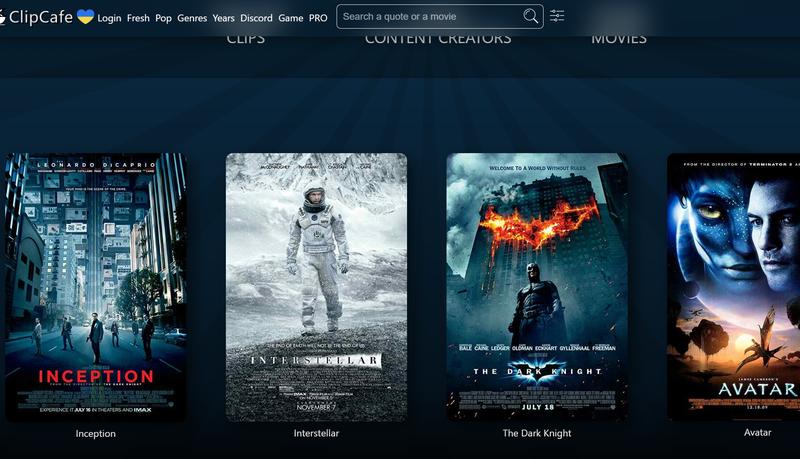Browse clips by Years
This screenshot has height=459, width=800.
[x=223, y=18]
